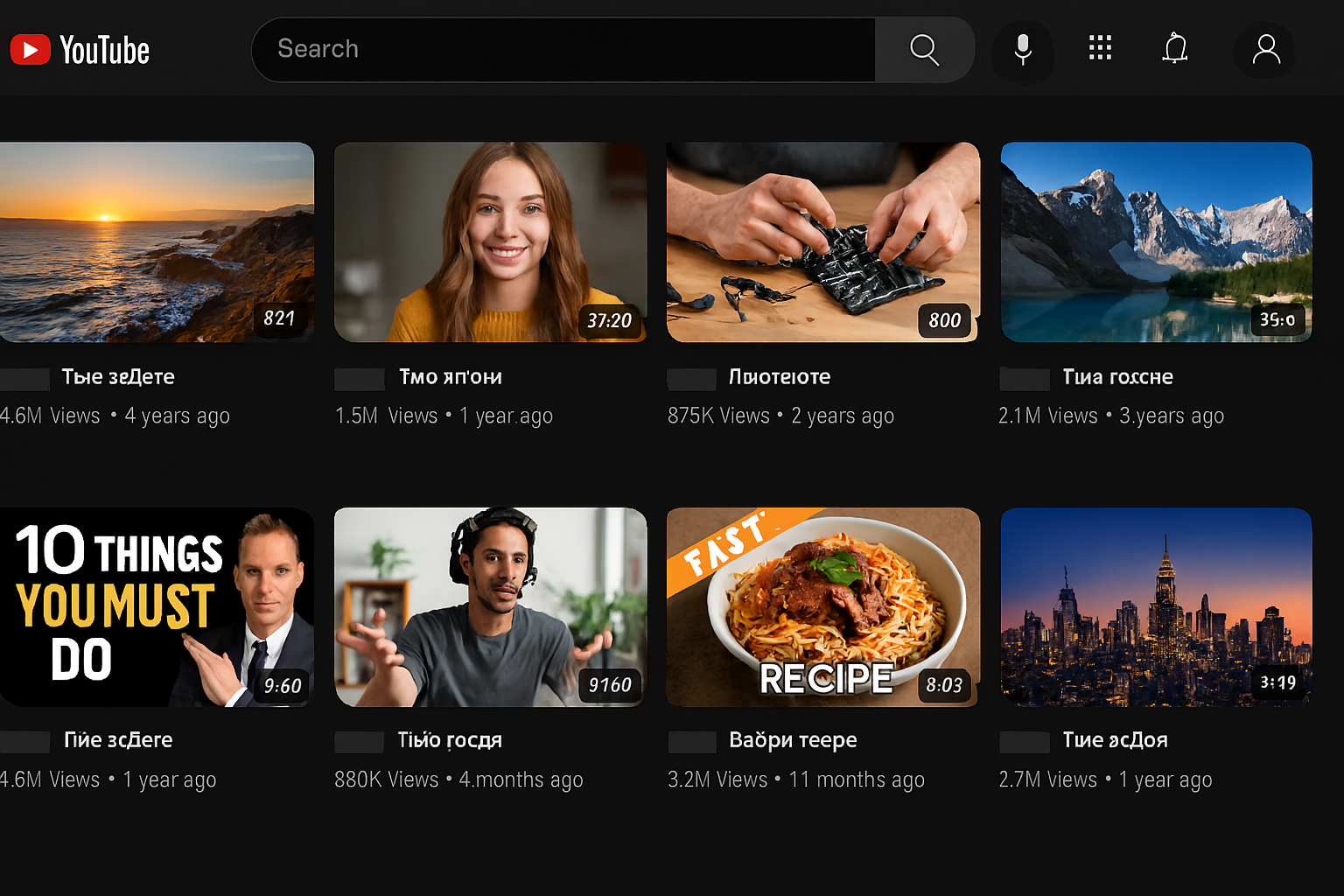
Task: Click the title of the 3.2M views video
Action: [793, 740]
